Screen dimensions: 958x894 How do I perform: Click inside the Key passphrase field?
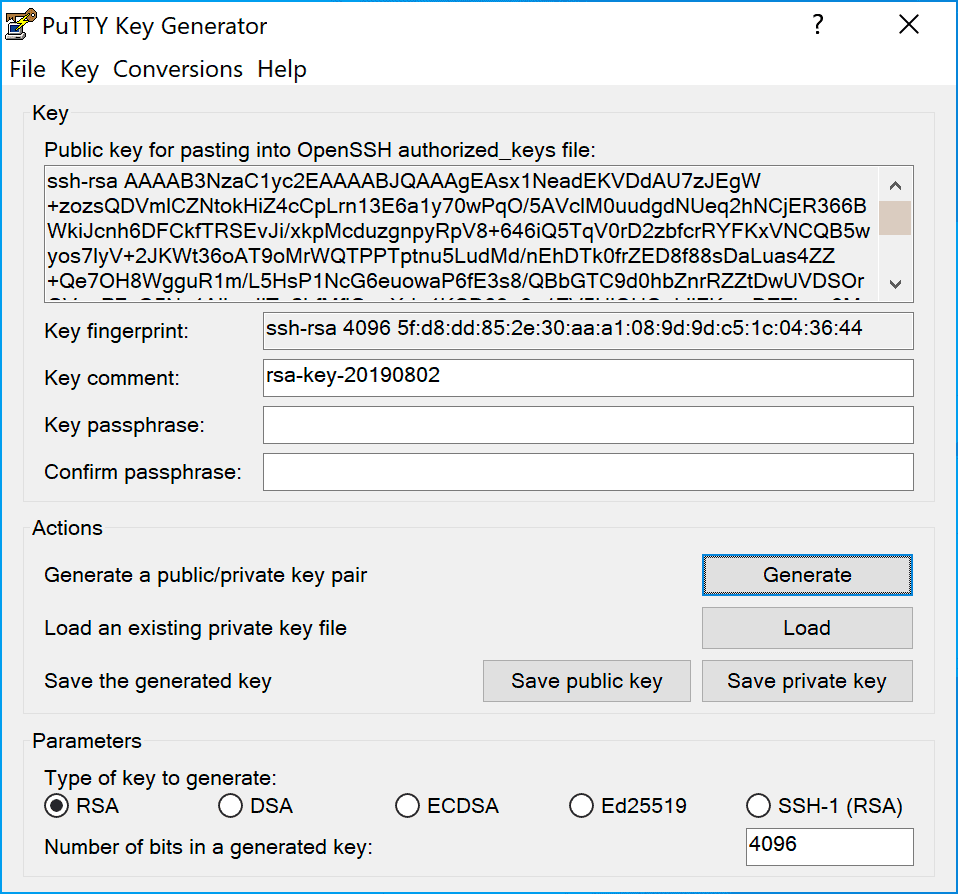point(588,424)
